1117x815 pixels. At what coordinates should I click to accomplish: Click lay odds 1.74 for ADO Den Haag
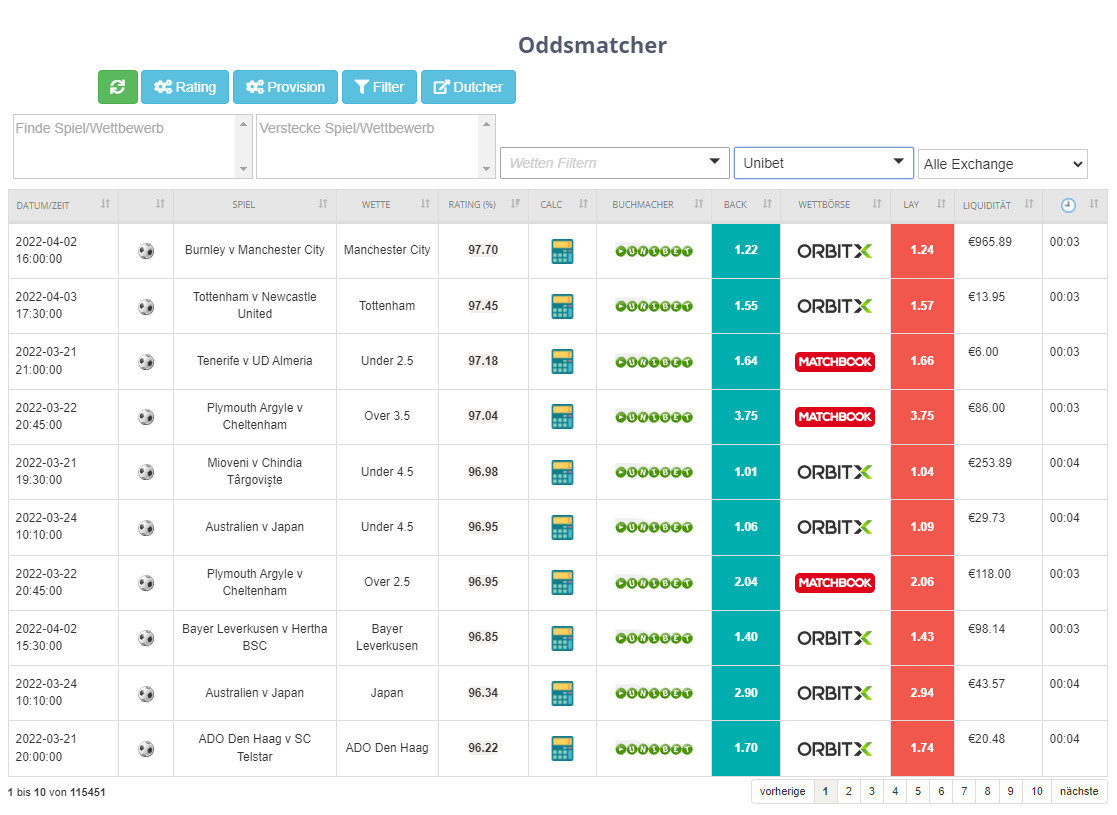coord(922,749)
